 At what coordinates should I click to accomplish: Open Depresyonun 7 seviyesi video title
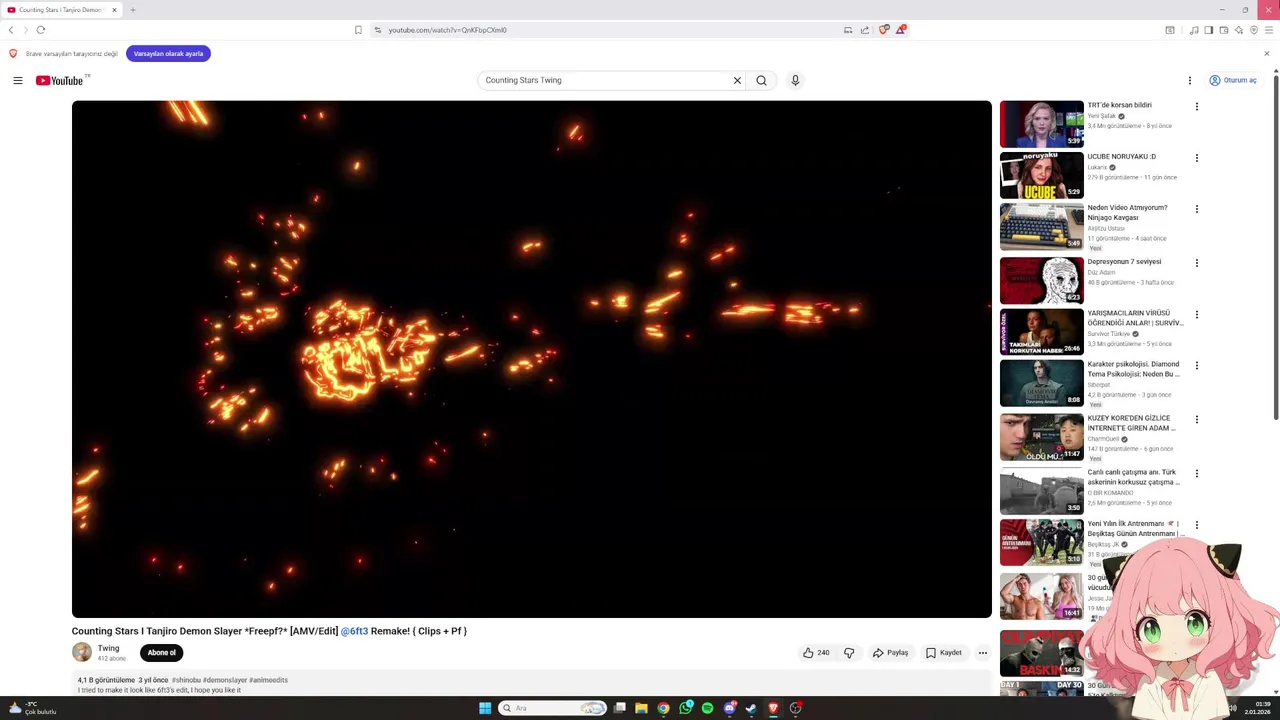pos(1124,262)
